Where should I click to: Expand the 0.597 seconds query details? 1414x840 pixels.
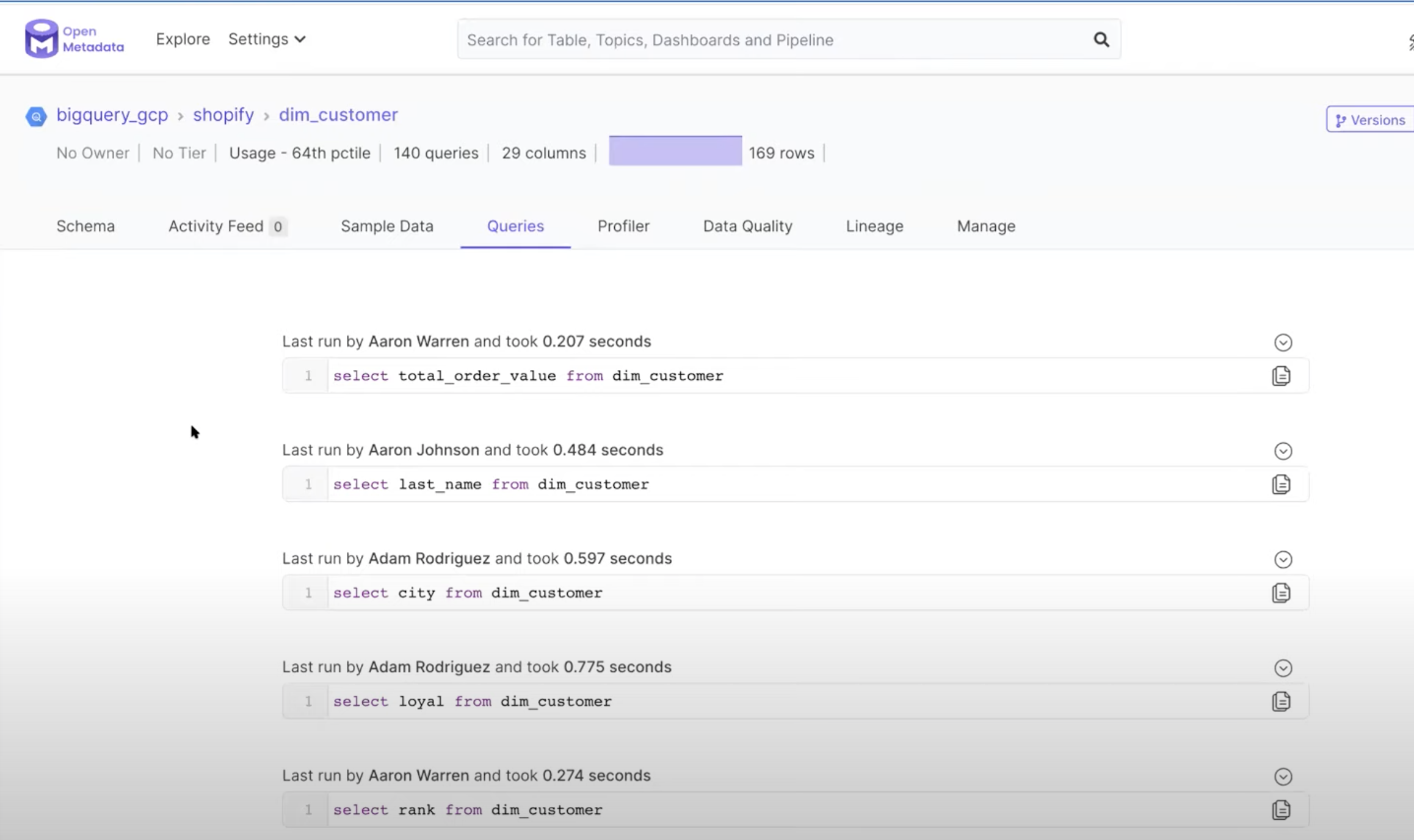point(1283,560)
